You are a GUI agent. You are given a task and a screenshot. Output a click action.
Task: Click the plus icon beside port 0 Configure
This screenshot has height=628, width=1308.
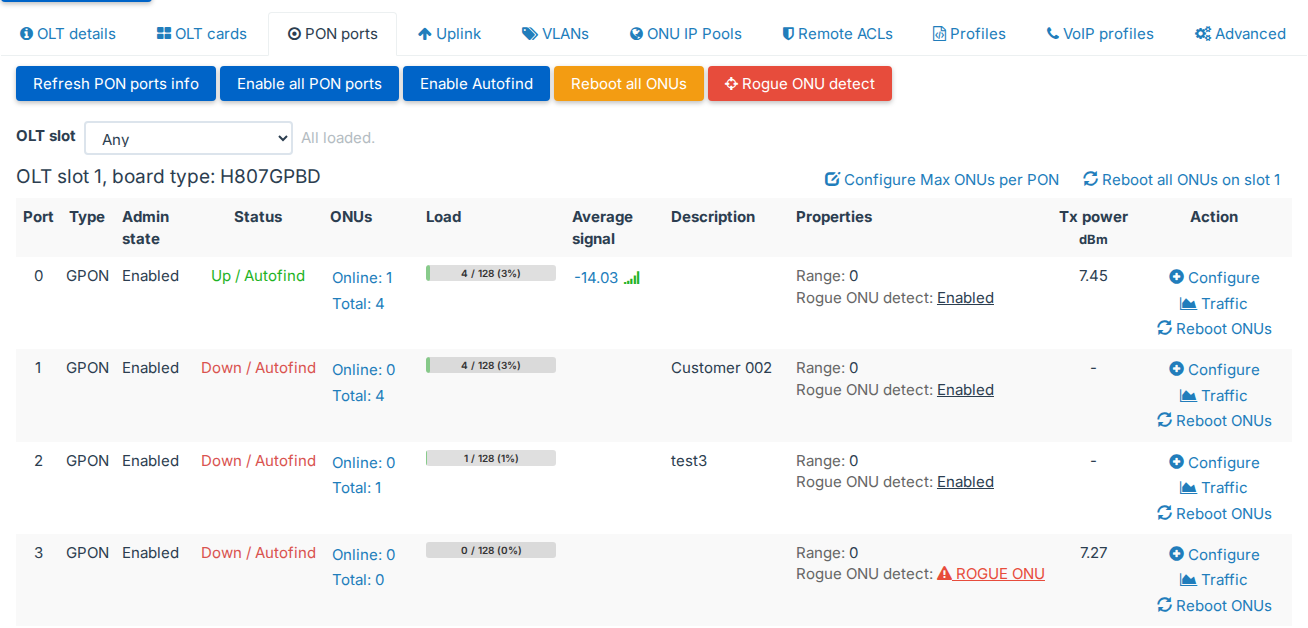1176,277
